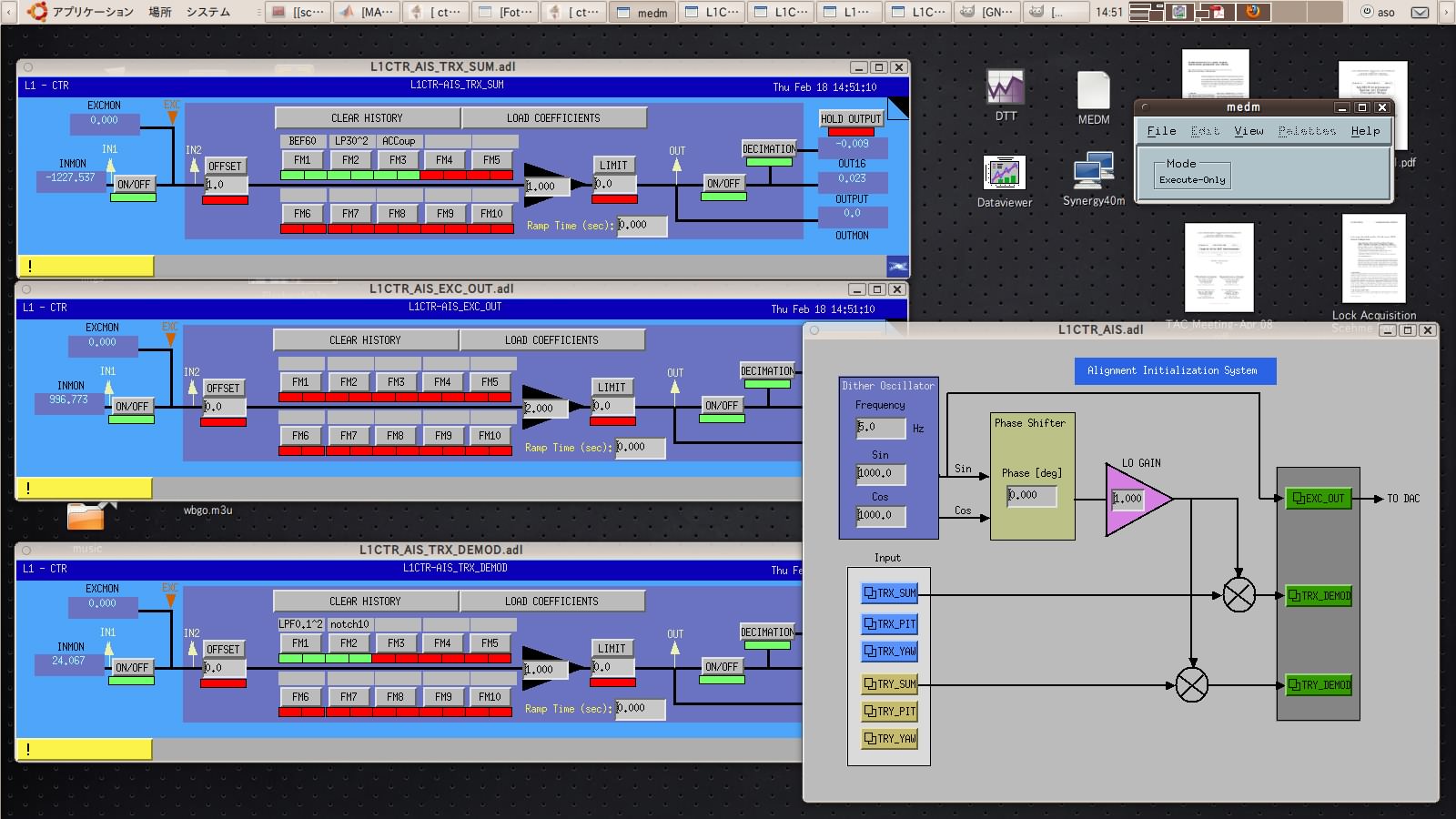The image size is (1456, 819).
Task: Click offset value field in TRX_SUM window
Action: [x=226, y=184]
